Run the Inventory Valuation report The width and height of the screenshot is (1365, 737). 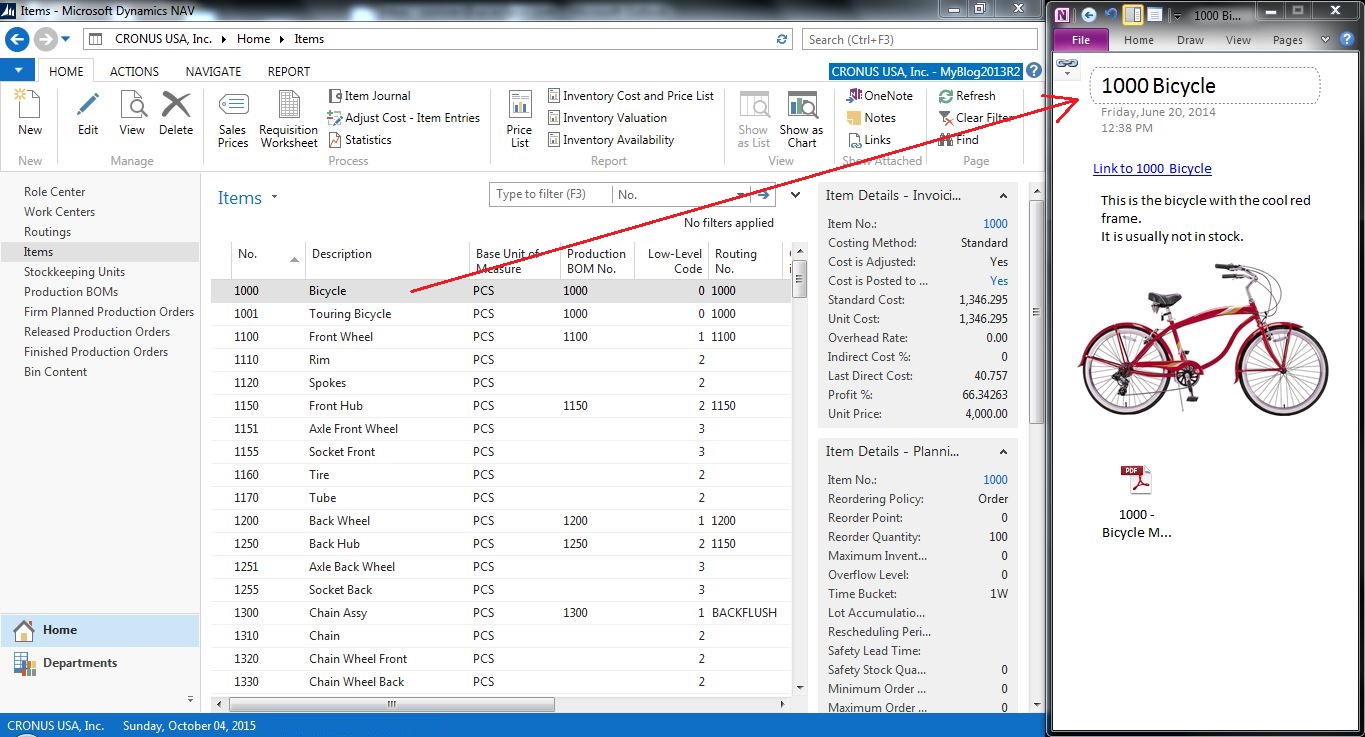[607, 118]
